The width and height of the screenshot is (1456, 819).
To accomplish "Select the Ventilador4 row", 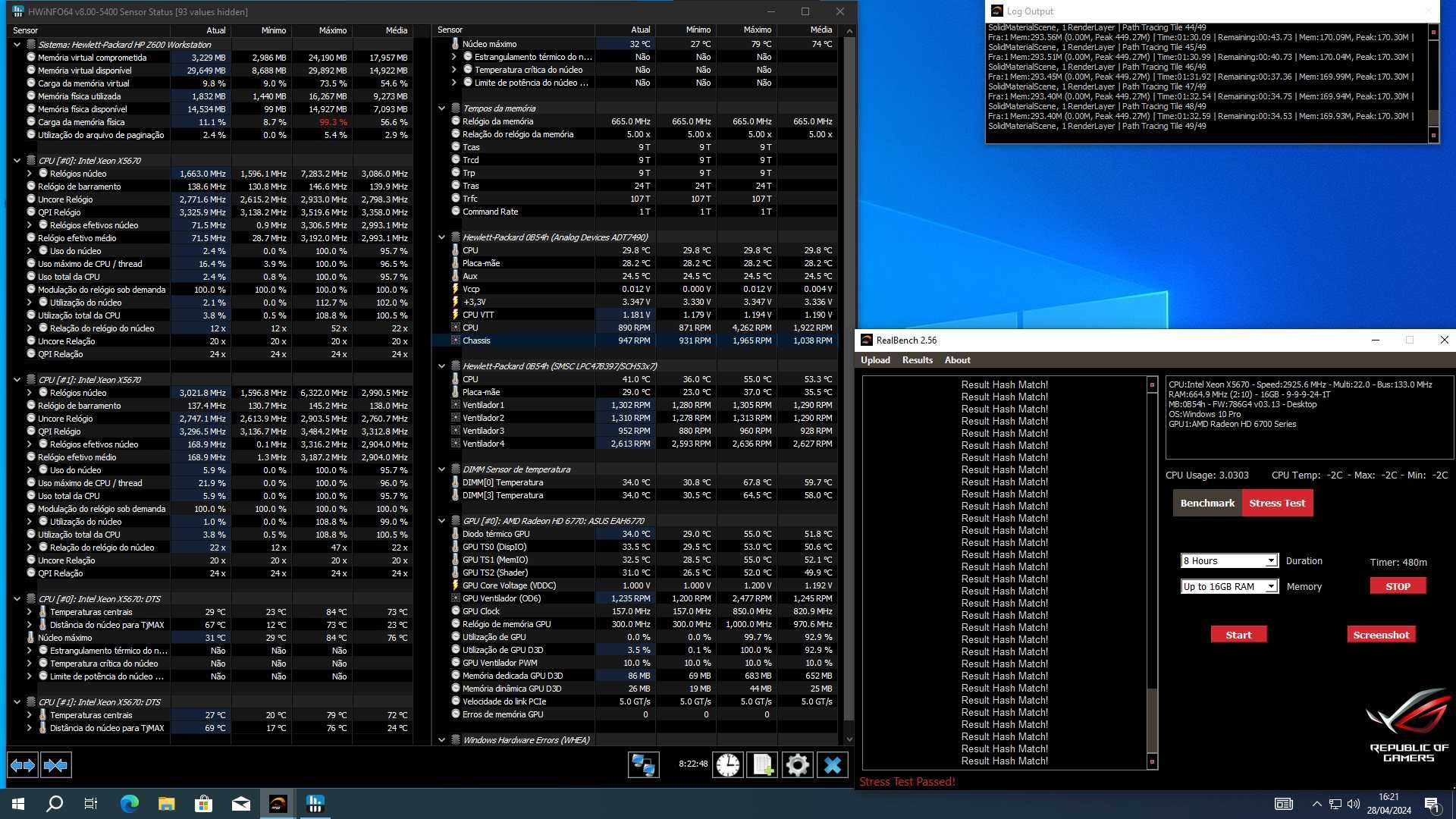I will click(x=635, y=444).
